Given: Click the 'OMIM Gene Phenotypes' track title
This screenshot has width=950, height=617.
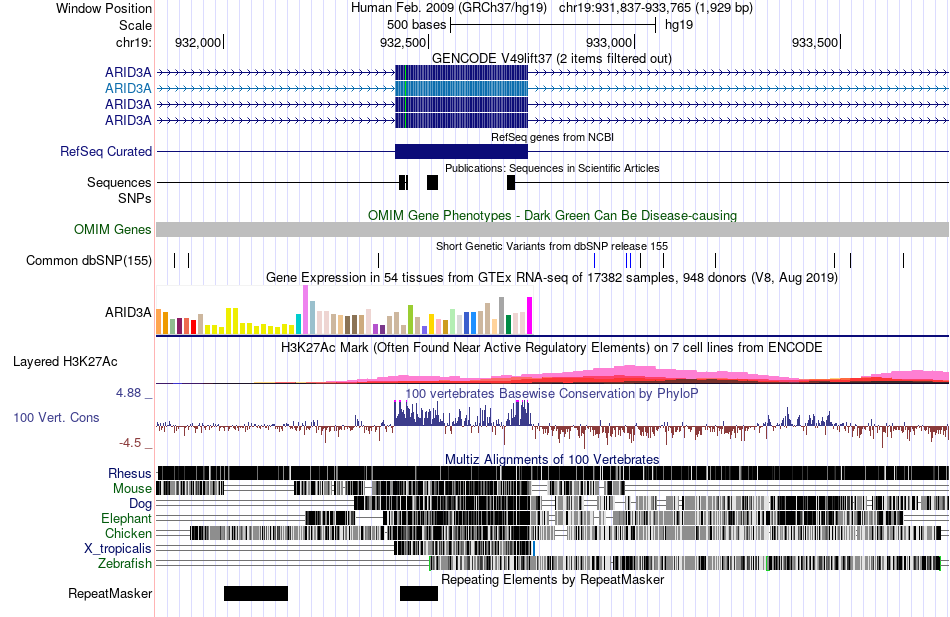Looking at the screenshot, I should [552, 216].
